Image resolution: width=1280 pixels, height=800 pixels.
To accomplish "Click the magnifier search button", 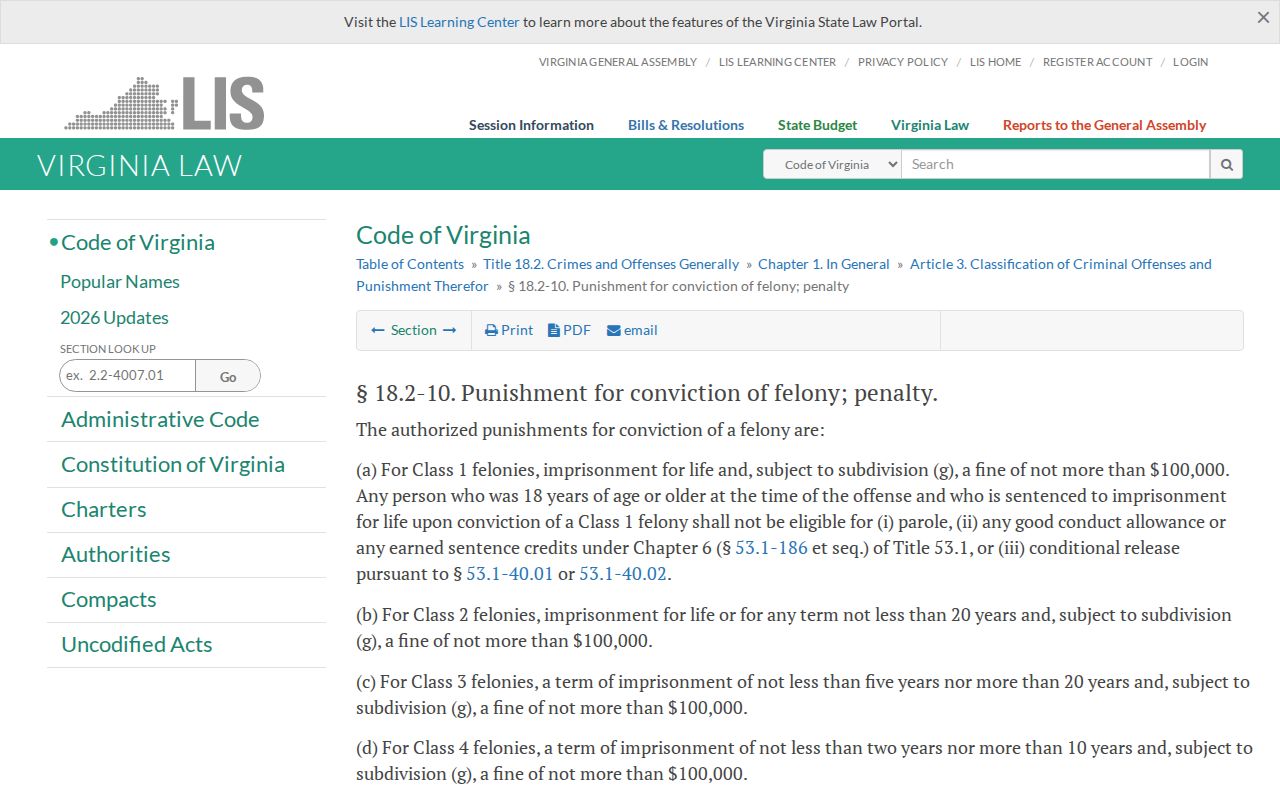I will coord(1226,164).
